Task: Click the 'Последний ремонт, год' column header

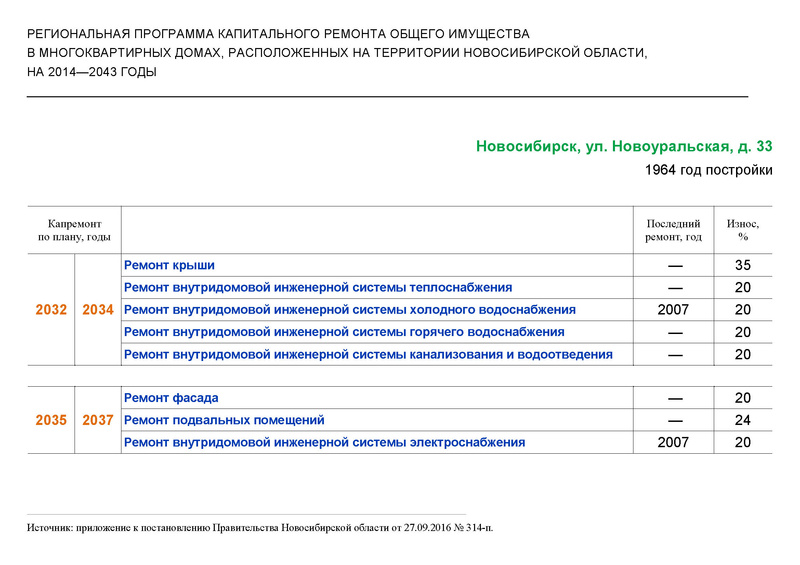Action: [x=673, y=230]
